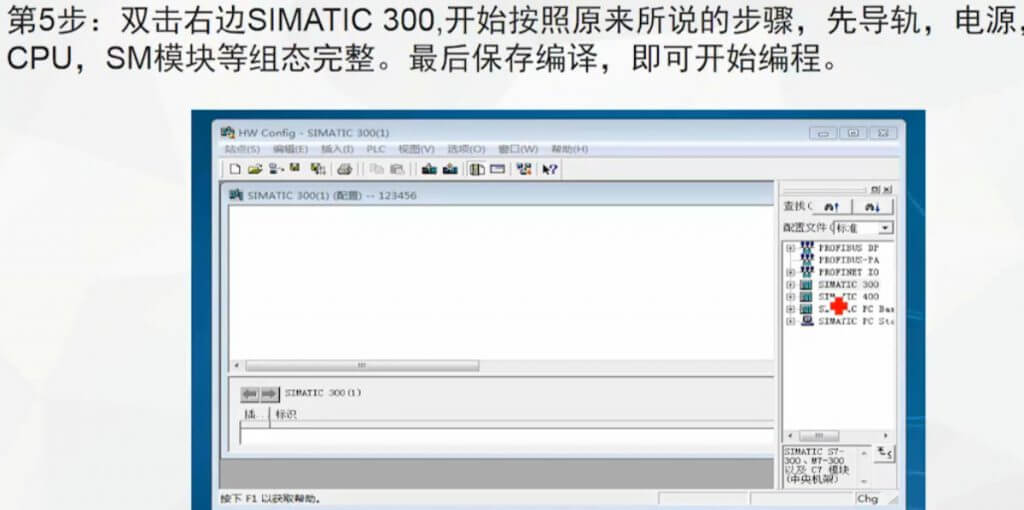Click the search downward binoculars button
This screenshot has height=510, width=1024.
tap(872, 207)
